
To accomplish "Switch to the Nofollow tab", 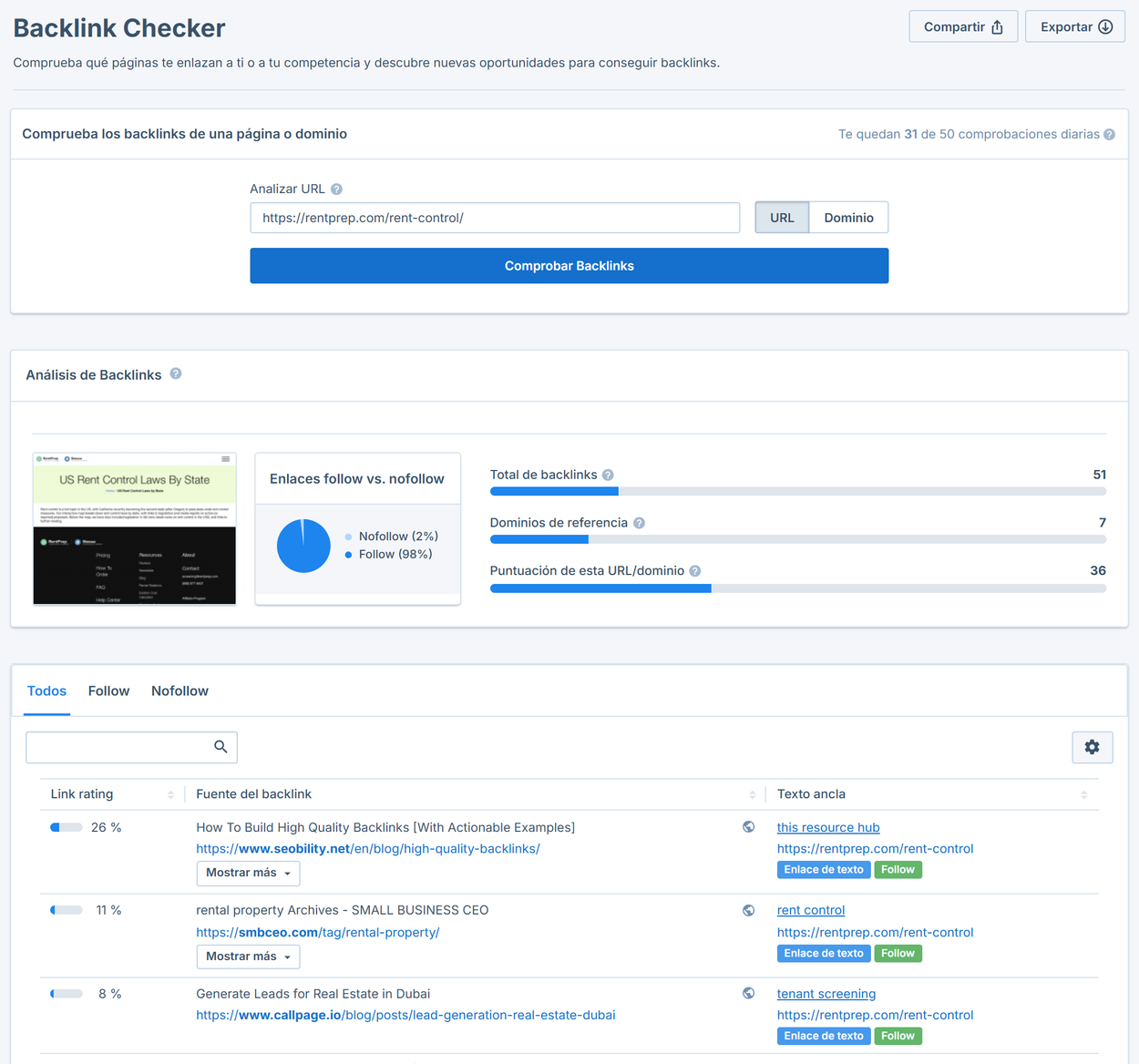I will click(x=180, y=691).
